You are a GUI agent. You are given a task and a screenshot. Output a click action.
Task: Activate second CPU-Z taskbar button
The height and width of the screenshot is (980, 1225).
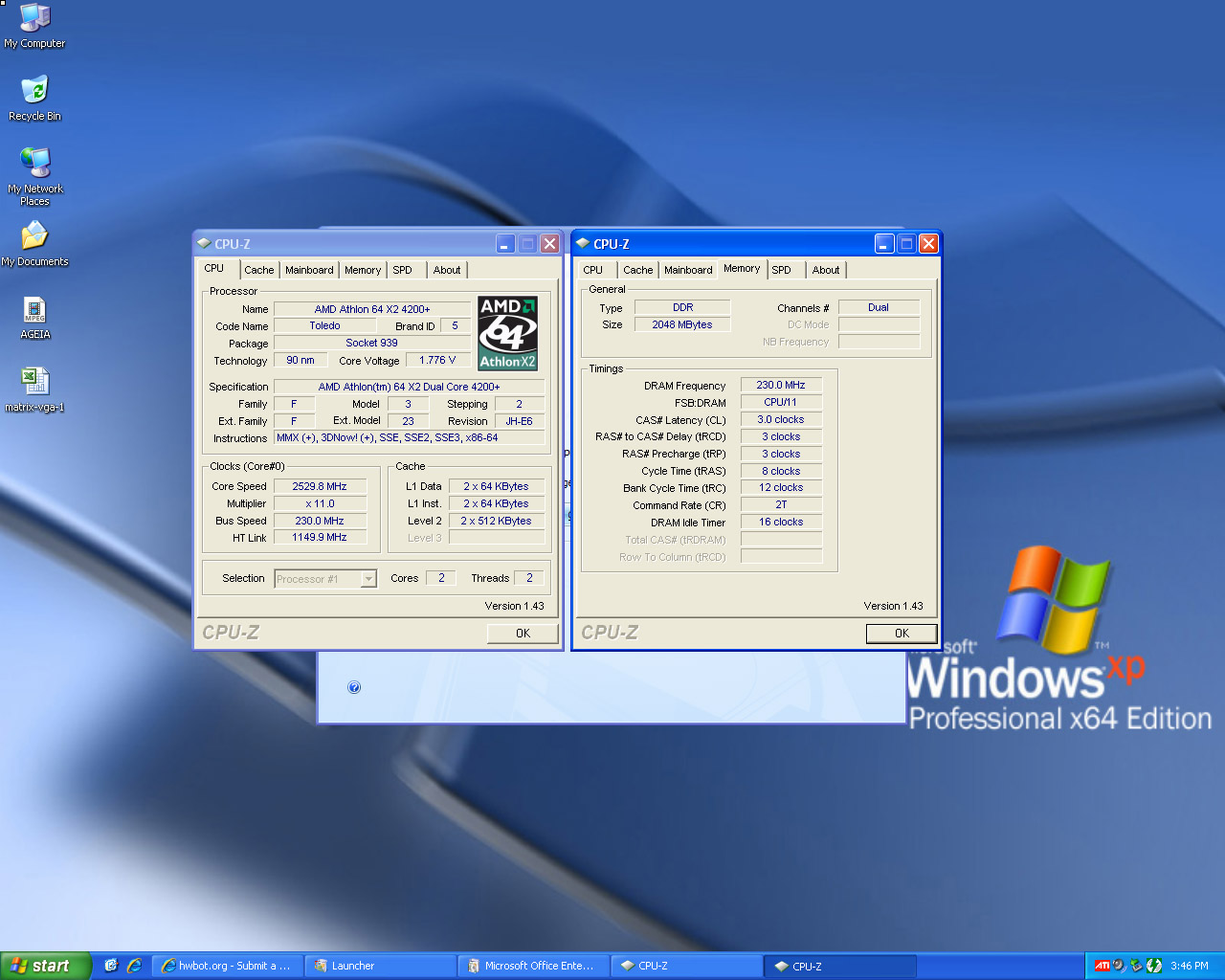coord(840,966)
